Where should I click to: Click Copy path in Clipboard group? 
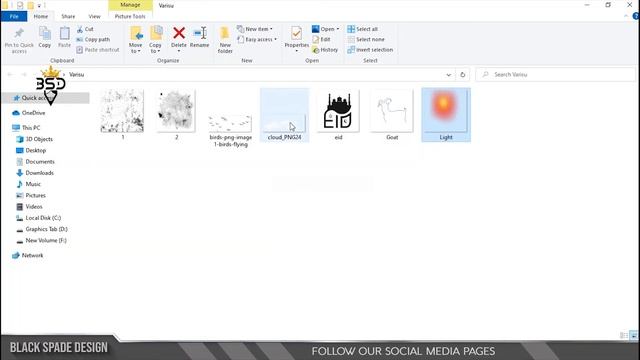coord(93,40)
